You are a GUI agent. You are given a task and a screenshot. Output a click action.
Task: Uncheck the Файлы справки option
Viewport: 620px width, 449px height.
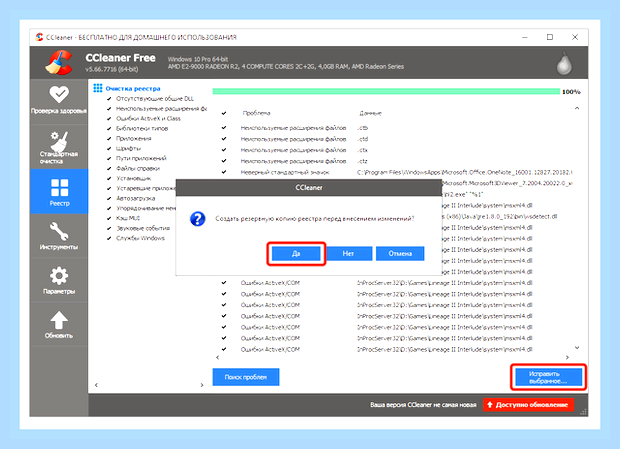click(x=109, y=168)
